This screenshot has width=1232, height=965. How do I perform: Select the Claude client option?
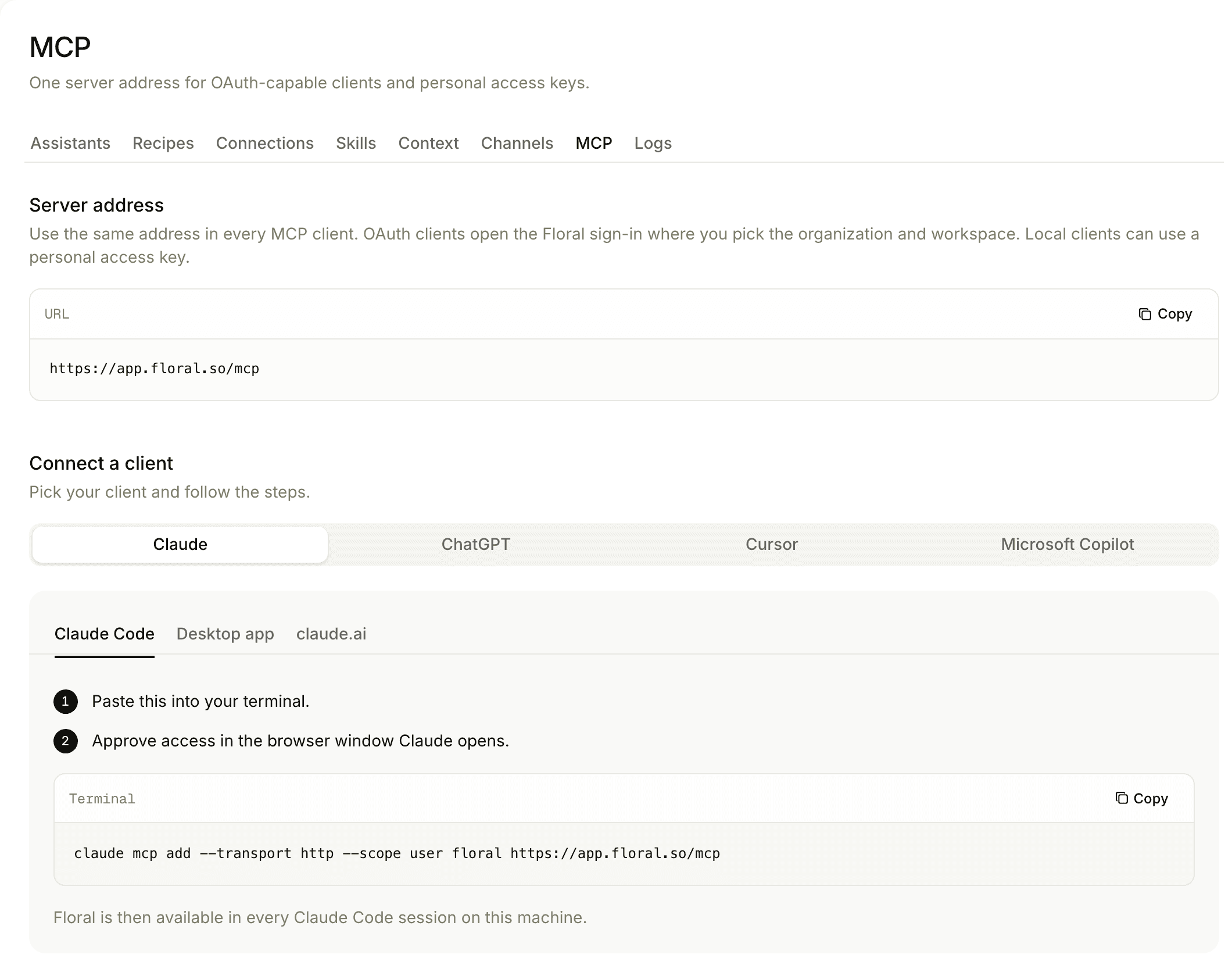coord(180,544)
